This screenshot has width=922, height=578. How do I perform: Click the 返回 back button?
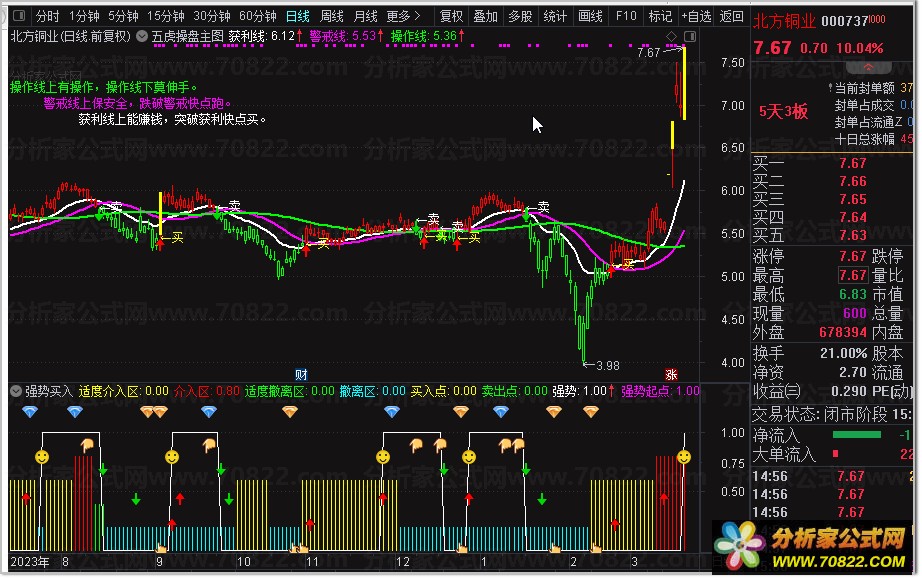click(x=731, y=16)
